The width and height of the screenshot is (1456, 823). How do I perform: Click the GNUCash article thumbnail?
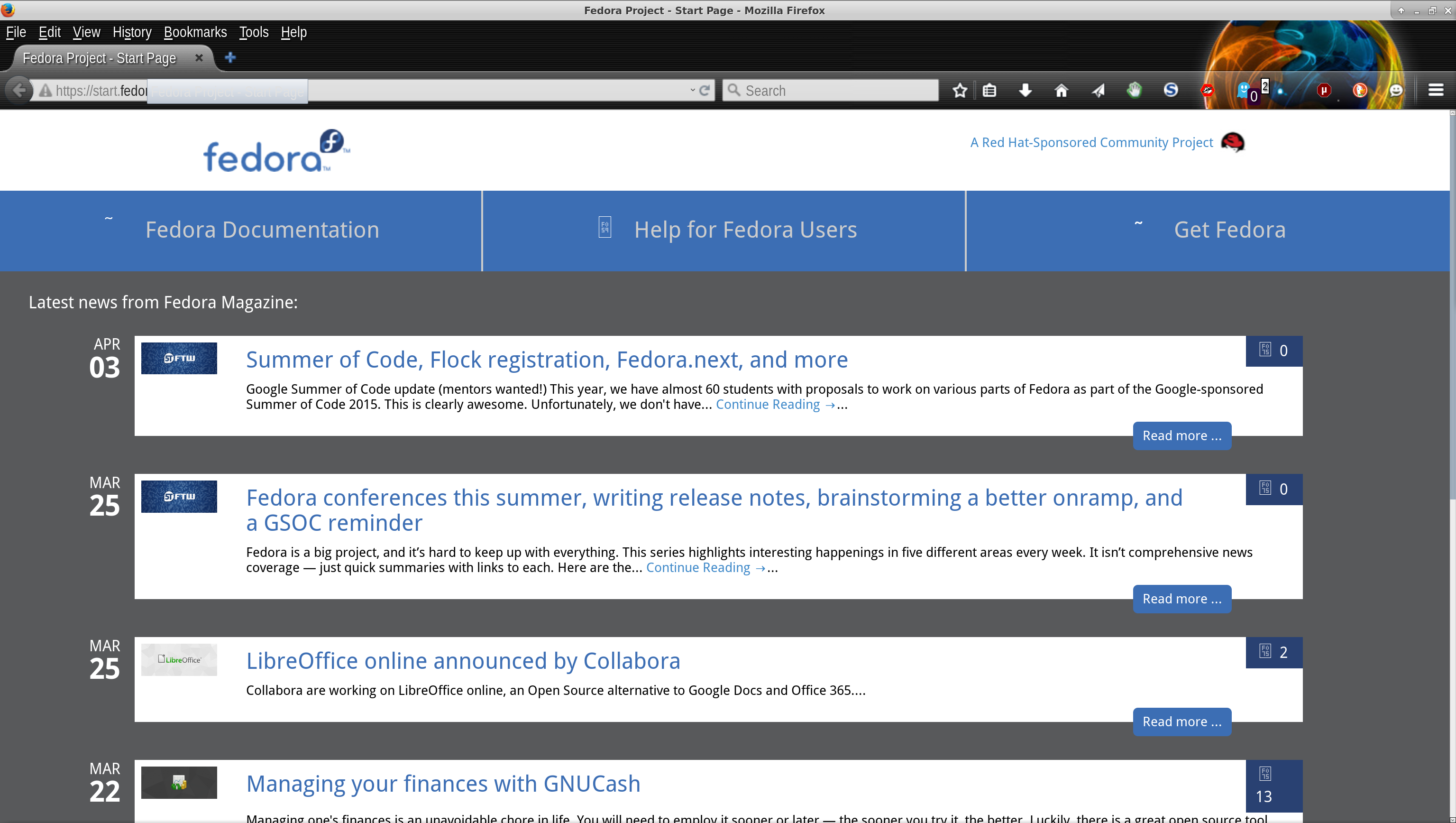(179, 783)
